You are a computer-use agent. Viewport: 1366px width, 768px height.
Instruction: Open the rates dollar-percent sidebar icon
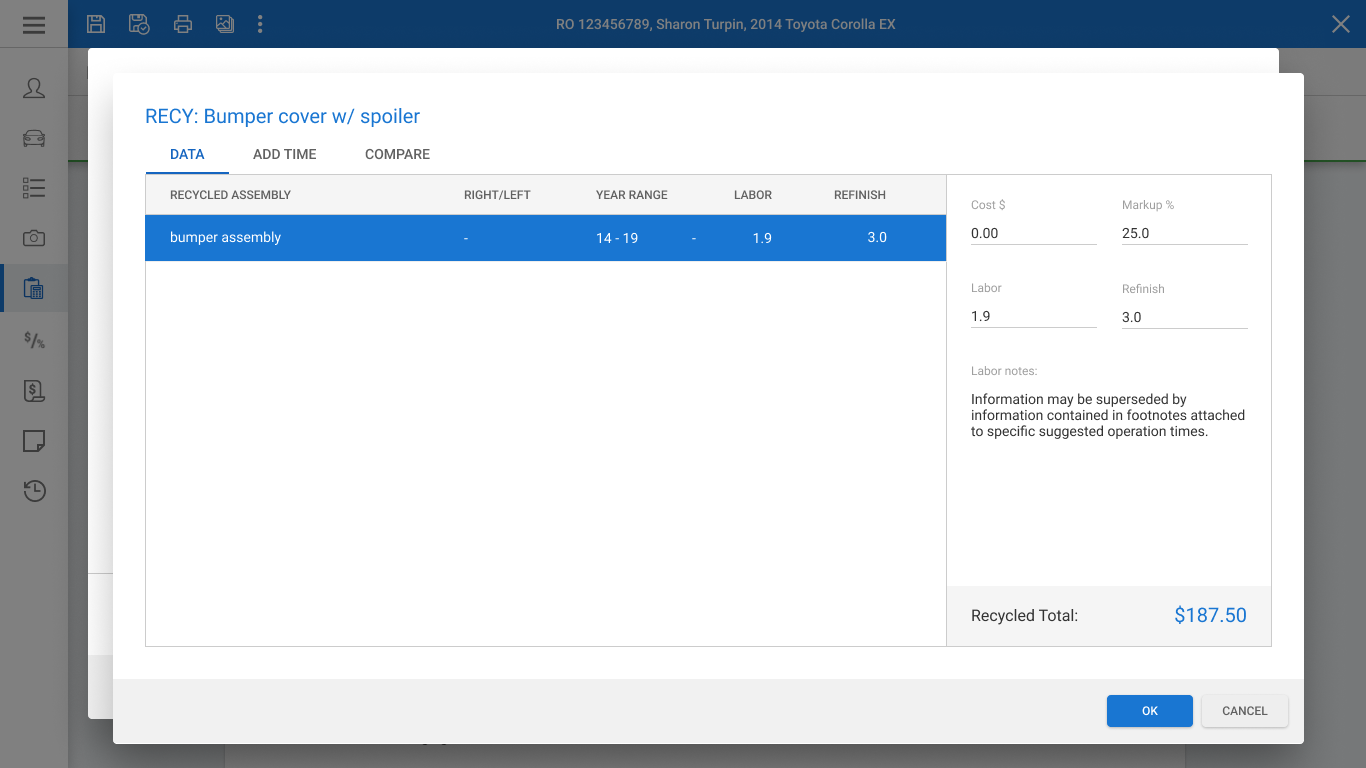click(34, 340)
